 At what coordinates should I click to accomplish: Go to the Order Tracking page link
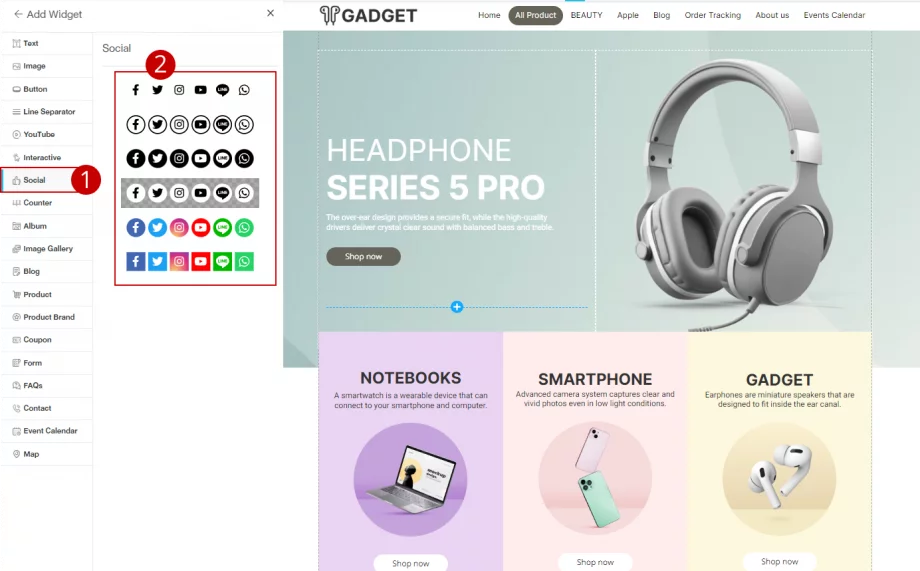pos(712,15)
